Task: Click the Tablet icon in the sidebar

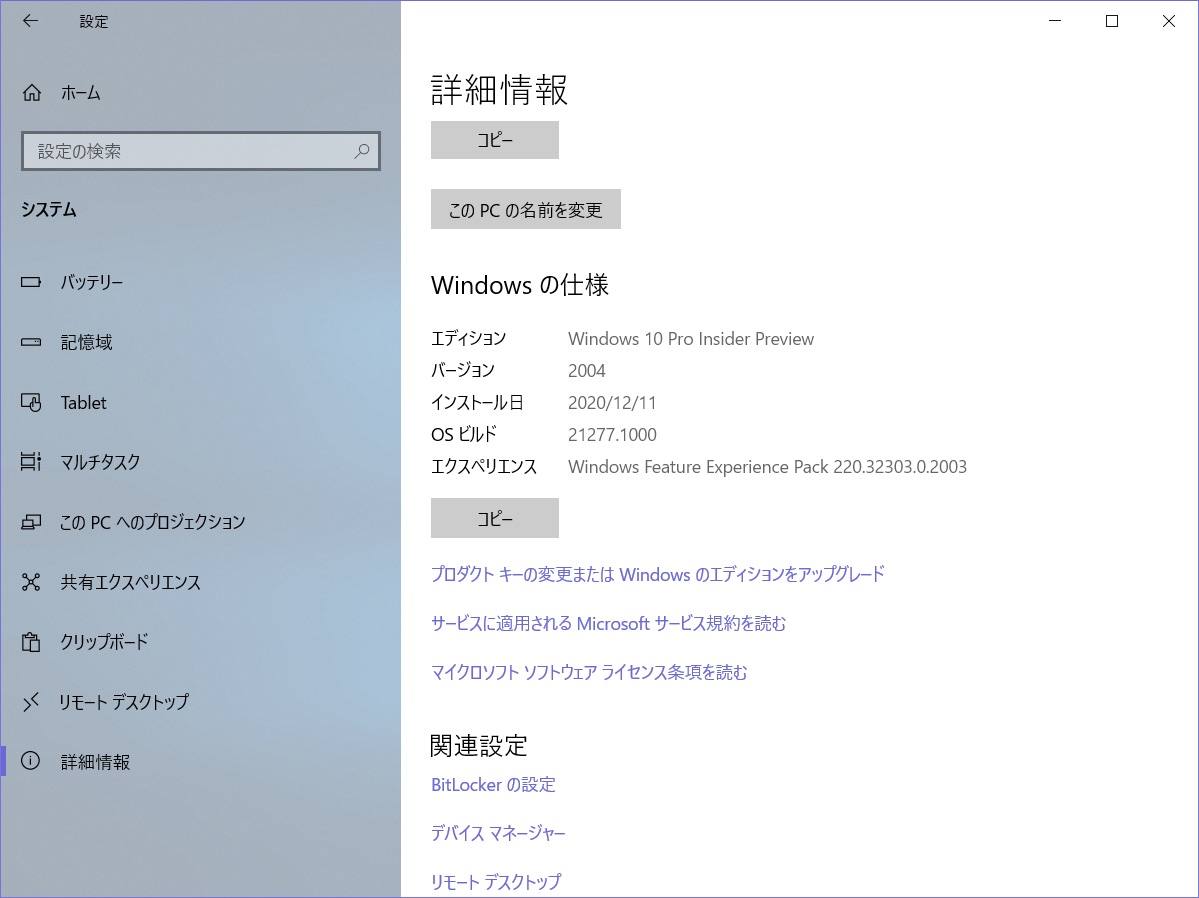Action: [x=31, y=402]
